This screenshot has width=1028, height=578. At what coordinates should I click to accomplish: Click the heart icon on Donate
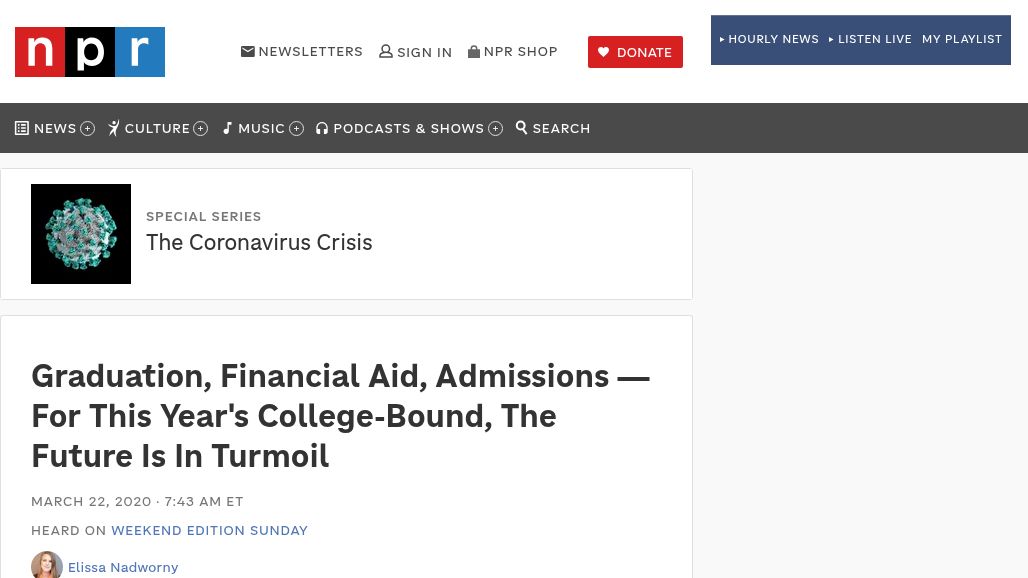[603, 52]
